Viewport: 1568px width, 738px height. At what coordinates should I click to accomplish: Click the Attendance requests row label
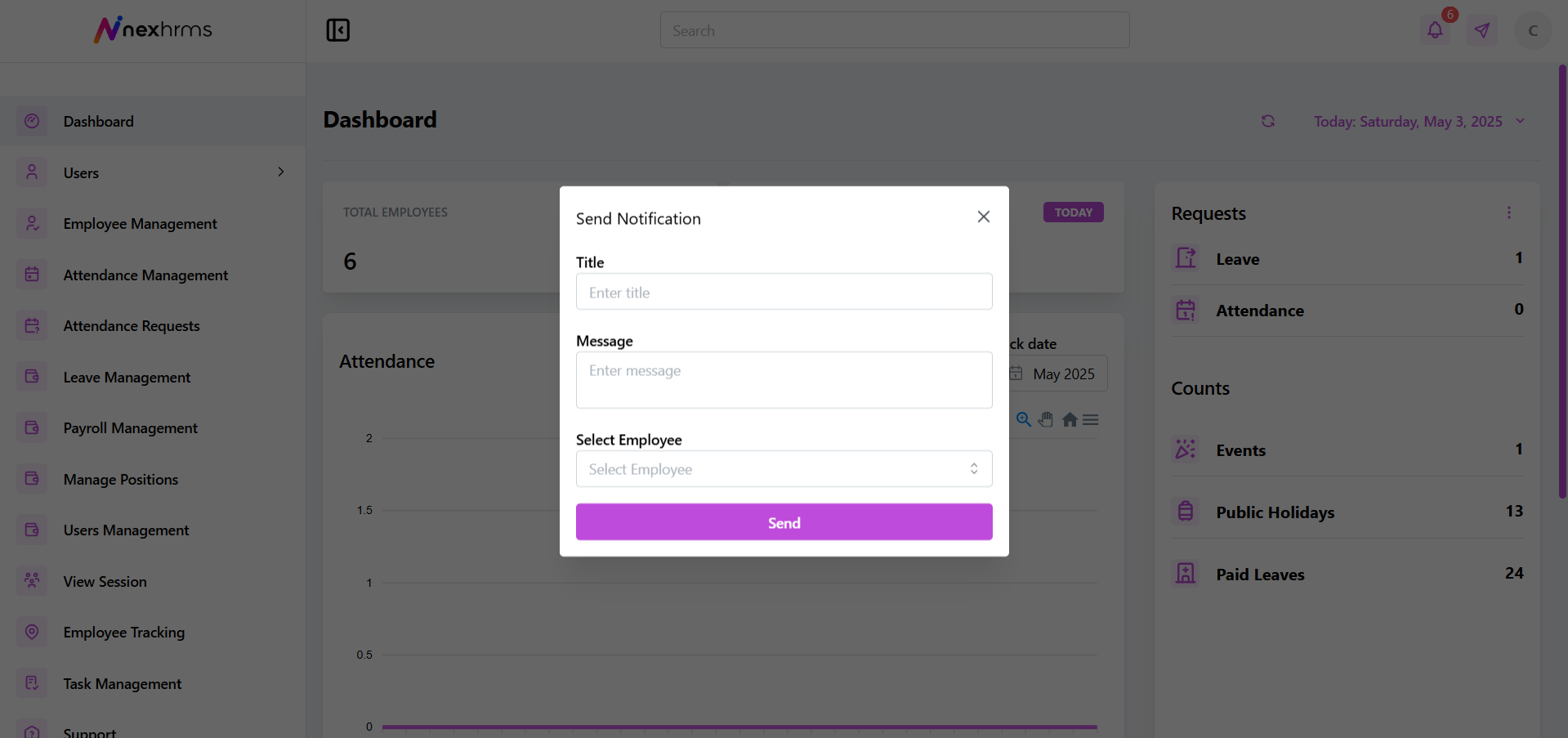(x=1260, y=311)
